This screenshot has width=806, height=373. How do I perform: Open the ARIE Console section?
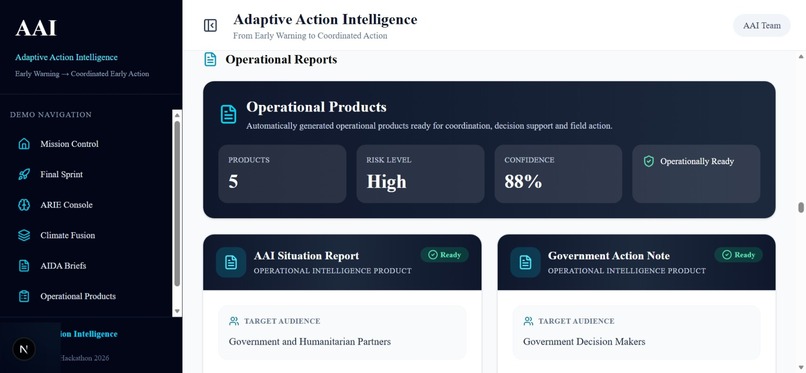tap(66, 204)
